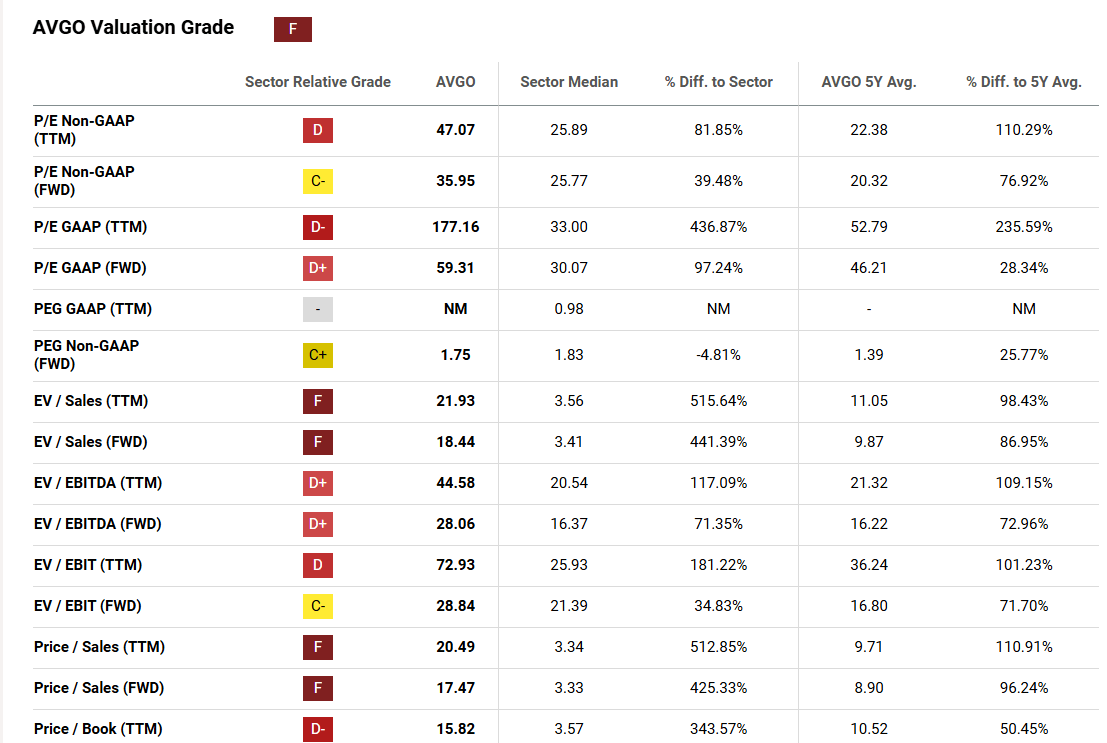
Task: Click the % Diff. to Sector column header
Action: point(718,82)
